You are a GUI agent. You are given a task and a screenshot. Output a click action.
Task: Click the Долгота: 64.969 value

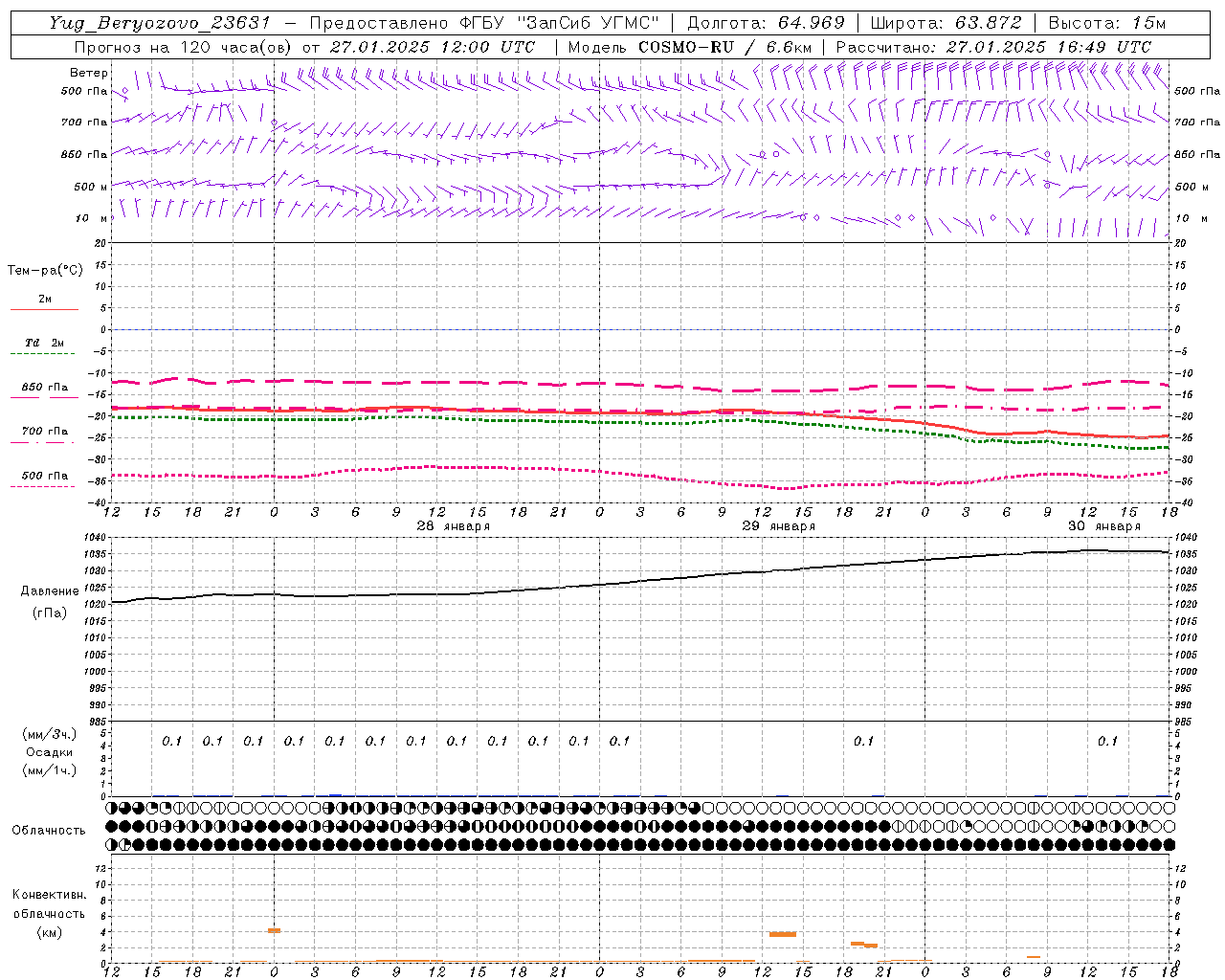[766, 22]
